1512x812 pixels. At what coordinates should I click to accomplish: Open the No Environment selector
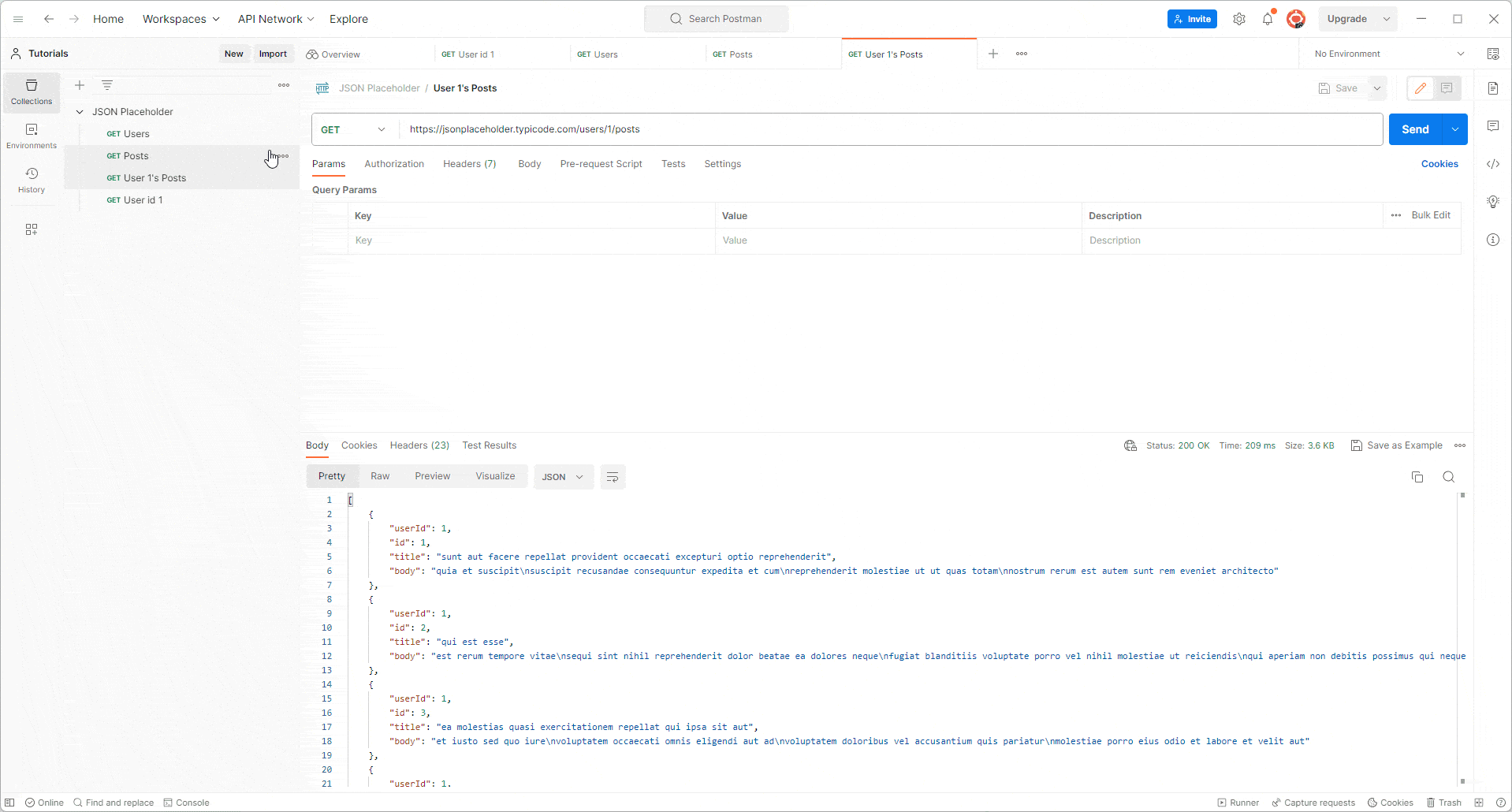point(1390,54)
